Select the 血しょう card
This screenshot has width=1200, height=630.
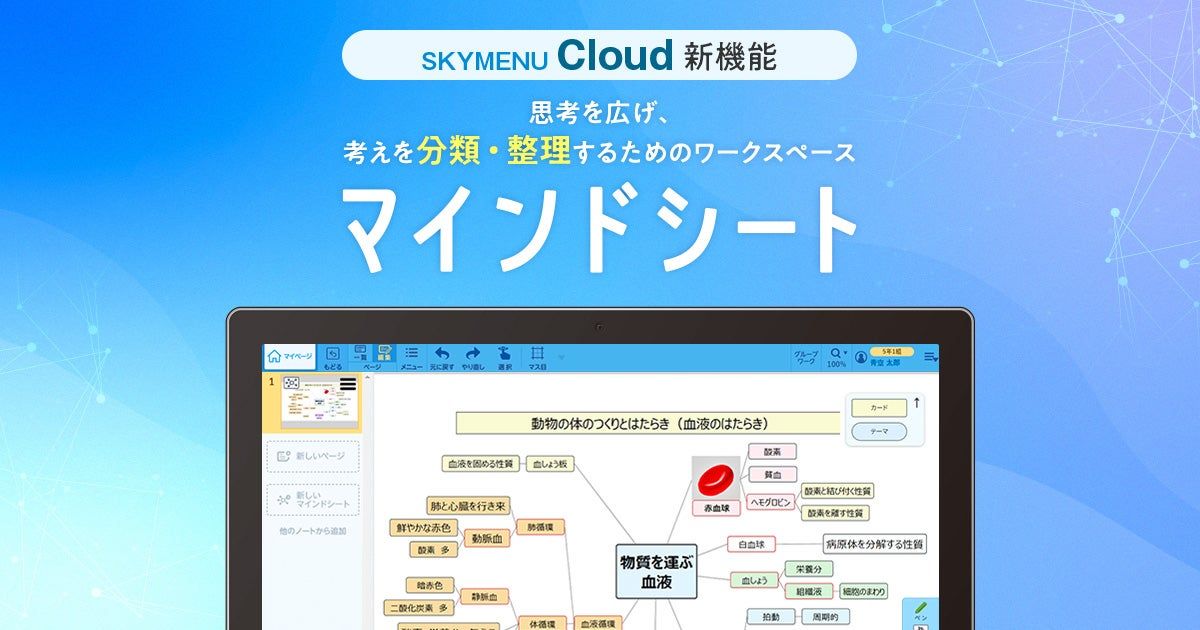click(x=753, y=580)
